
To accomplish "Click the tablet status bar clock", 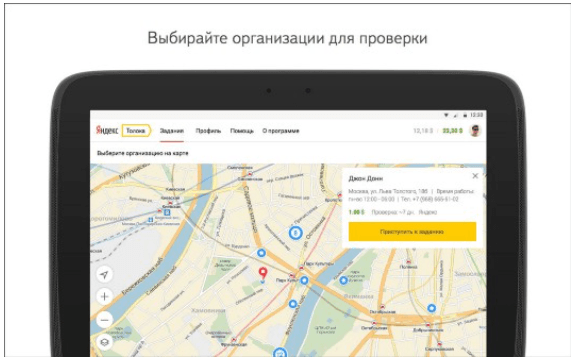I will pyautogui.click(x=477, y=115).
